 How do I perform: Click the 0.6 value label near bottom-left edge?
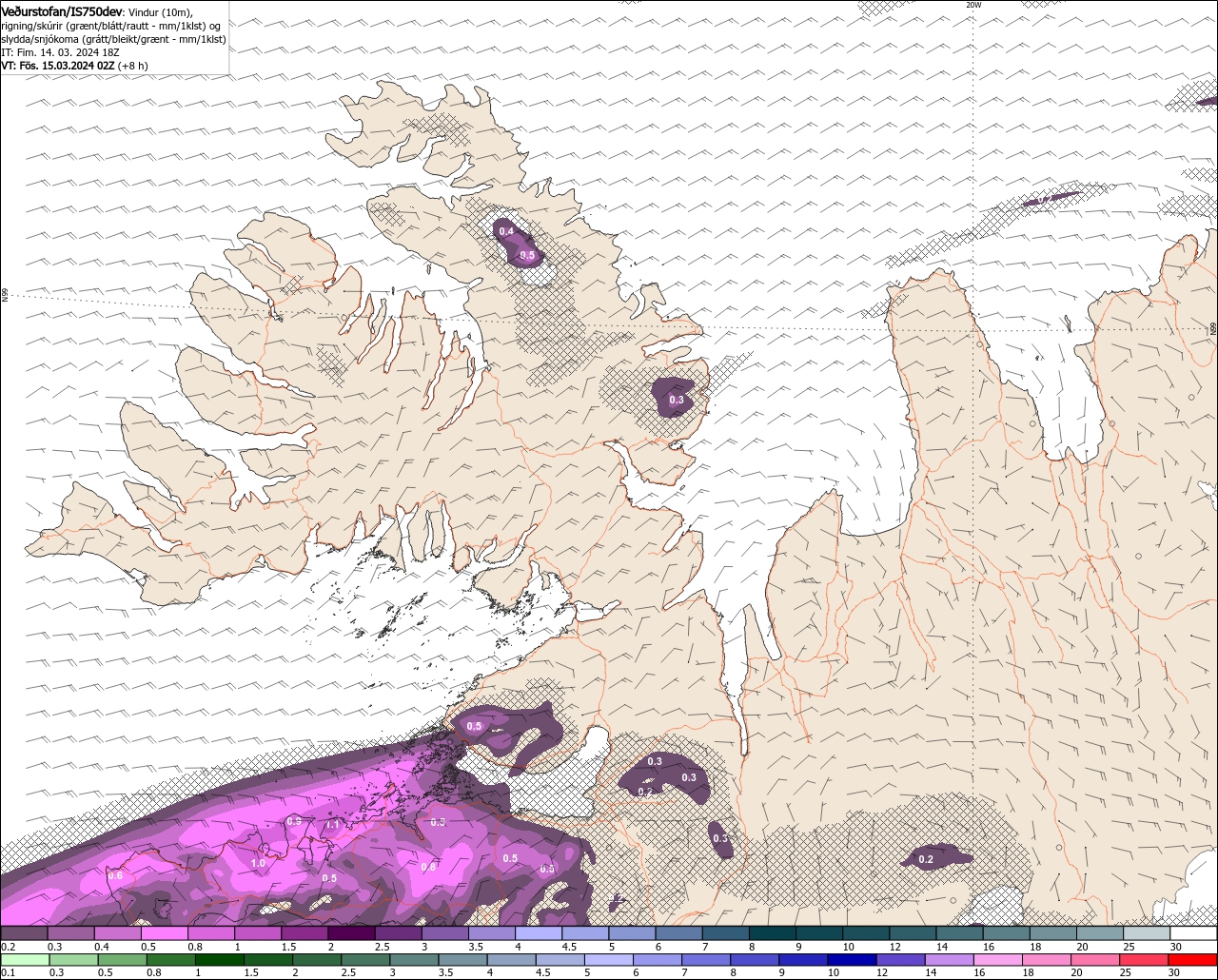115,875
